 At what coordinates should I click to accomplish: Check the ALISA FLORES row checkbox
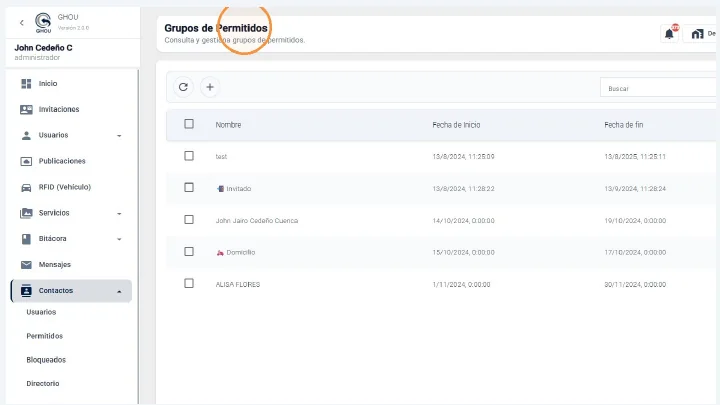189,283
